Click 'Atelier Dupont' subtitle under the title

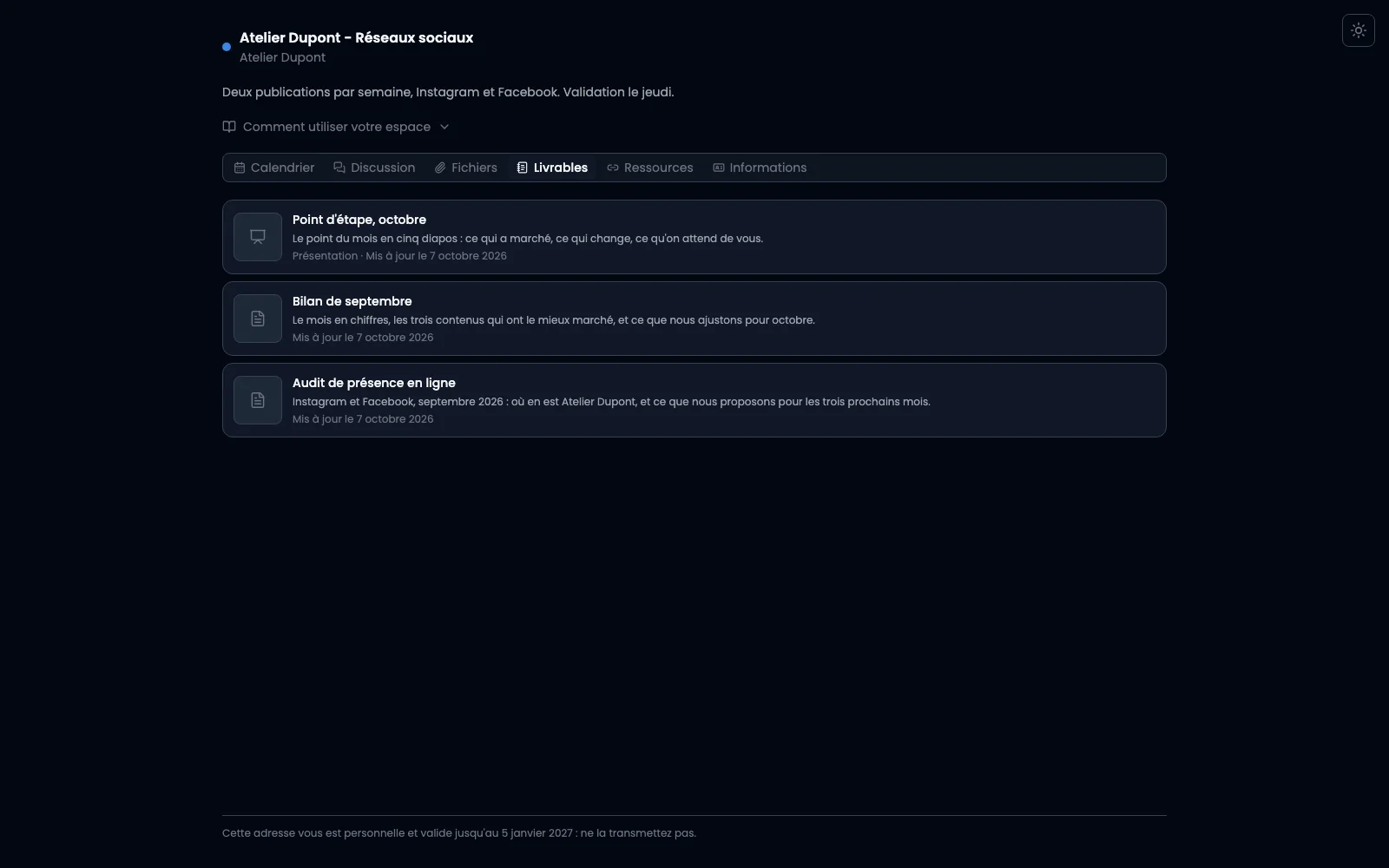[x=282, y=57]
